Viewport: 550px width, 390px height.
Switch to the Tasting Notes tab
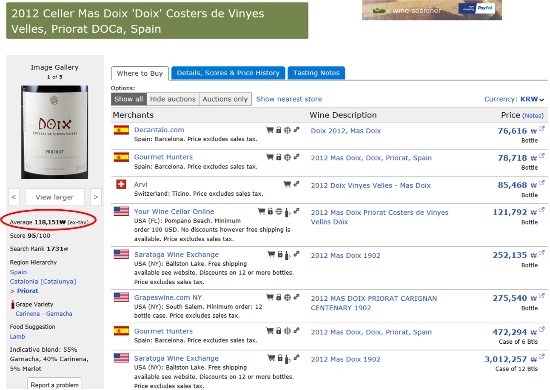(x=316, y=73)
